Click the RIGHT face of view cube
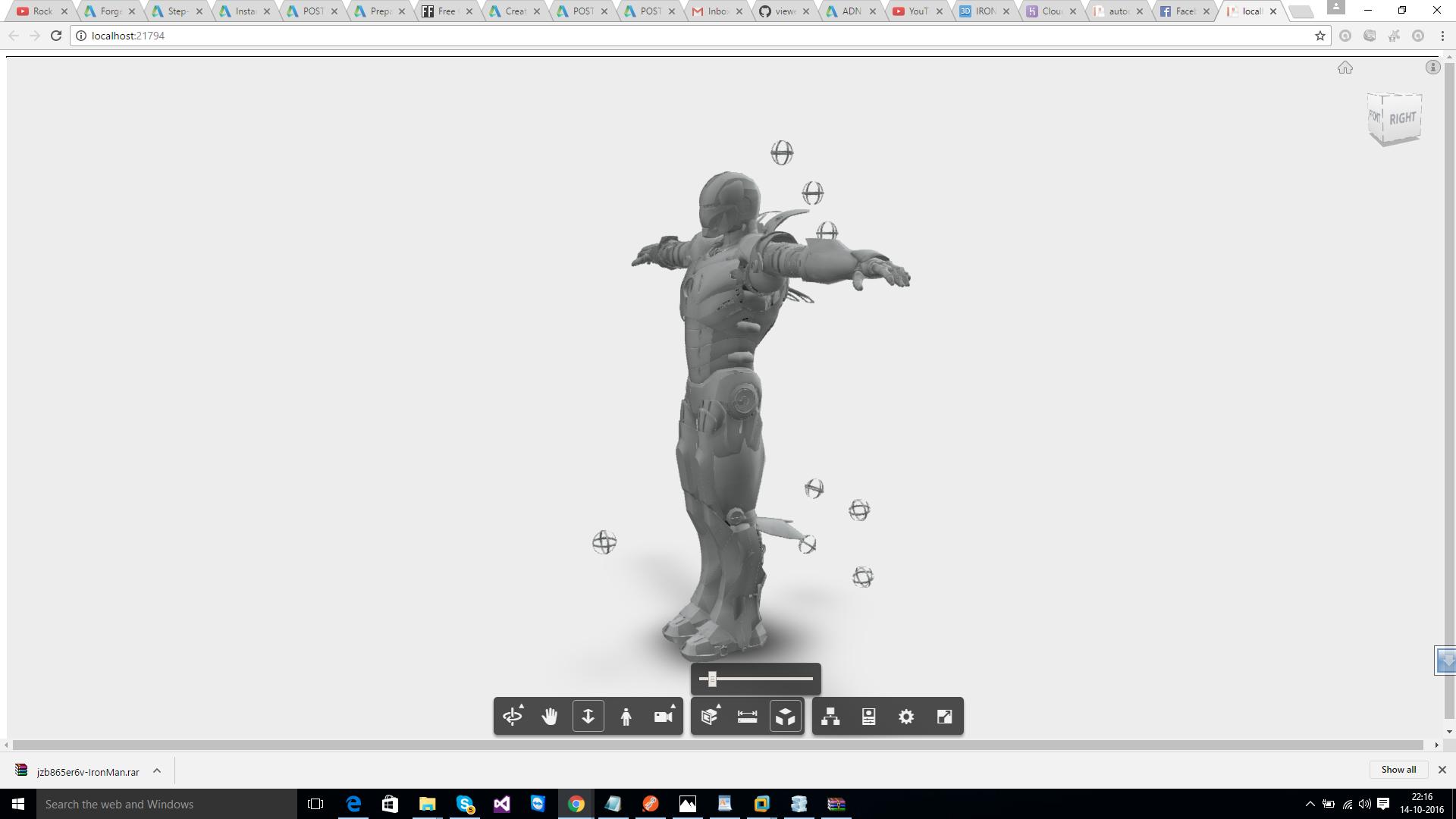Viewport: 1456px width, 819px height. pos(1403,118)
